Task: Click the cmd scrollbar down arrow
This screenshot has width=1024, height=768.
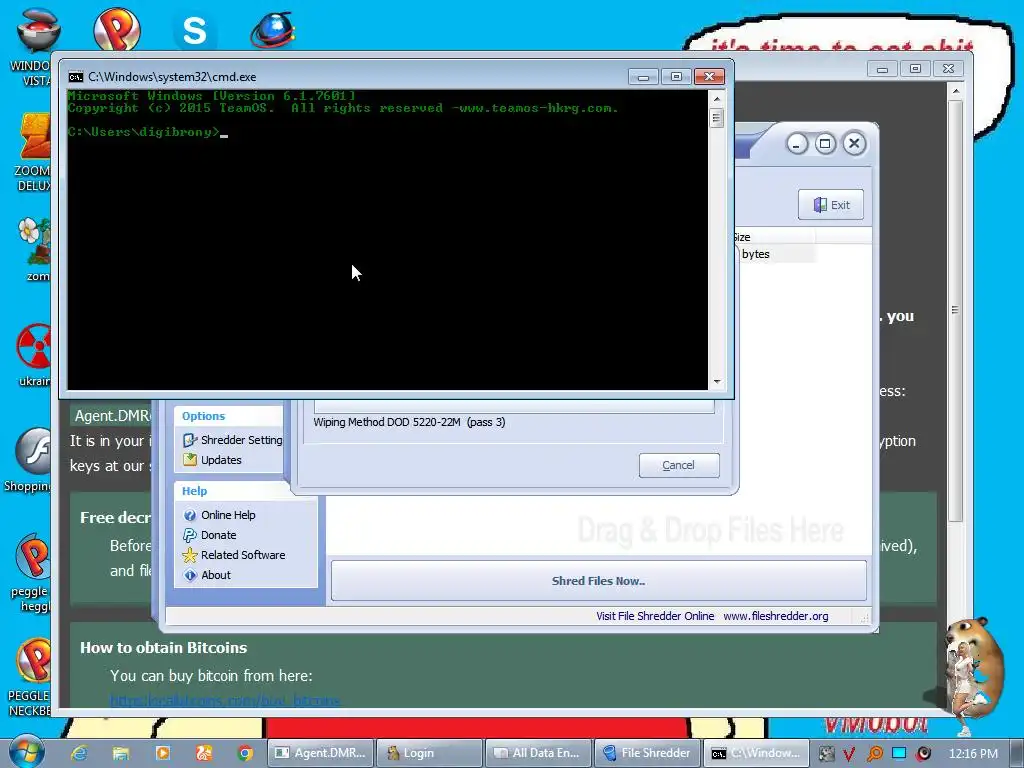Action: [717, 381]
